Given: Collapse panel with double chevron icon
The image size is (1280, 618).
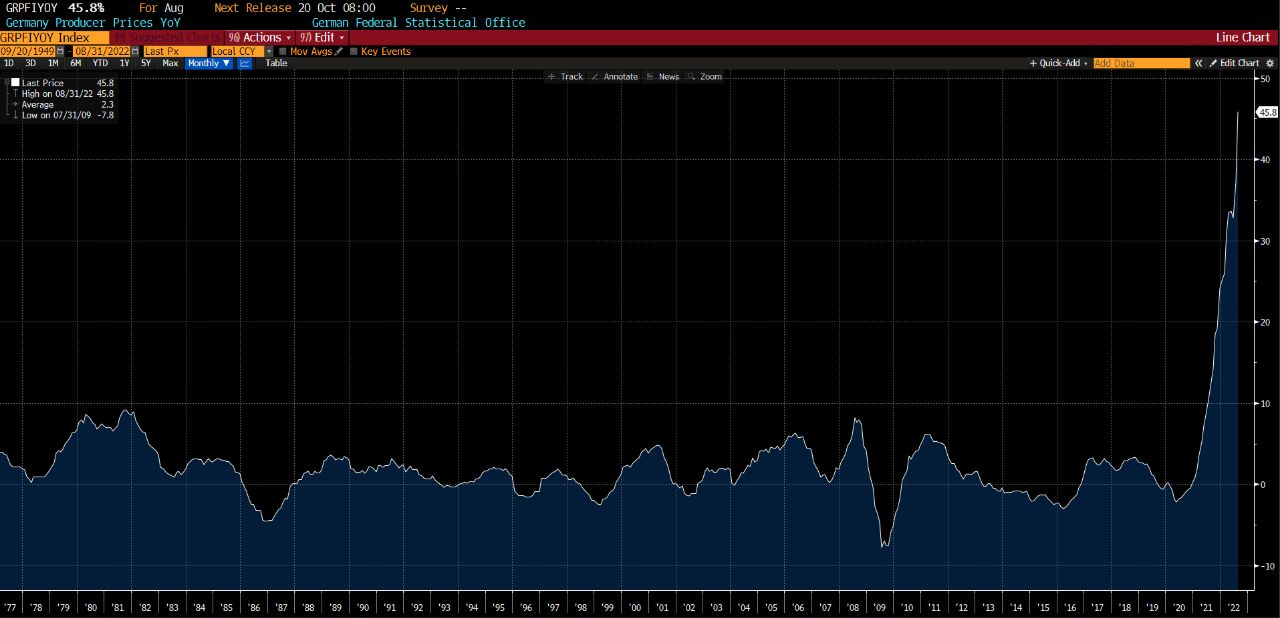Looking at the screenshot, I should pos(1198,63).
